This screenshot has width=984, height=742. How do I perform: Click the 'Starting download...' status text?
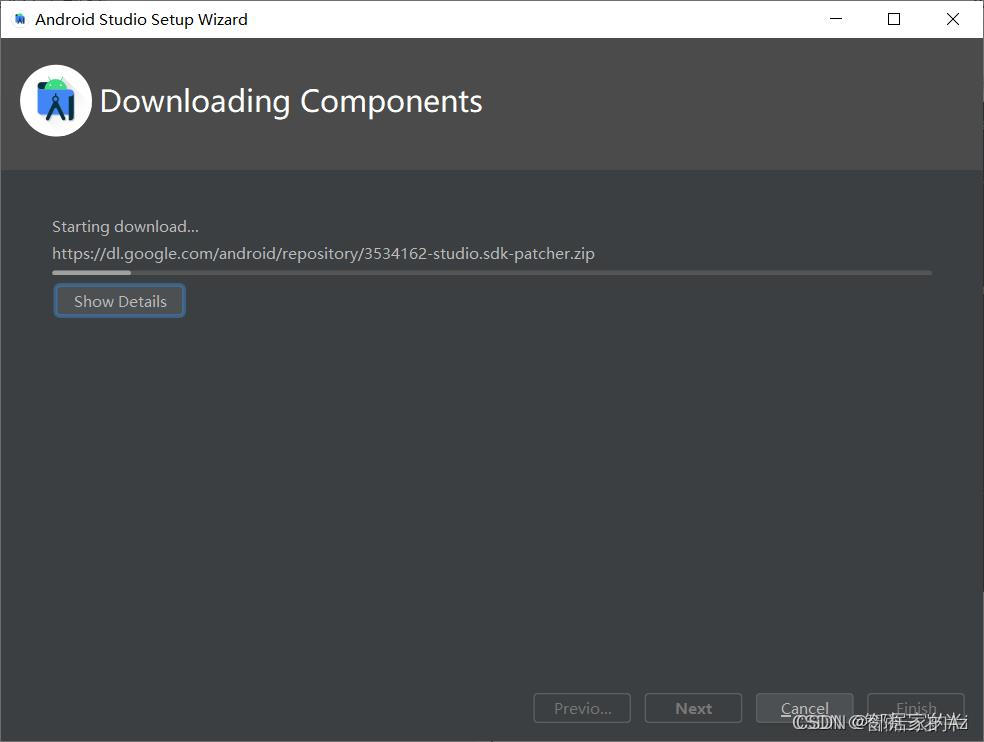click(x=126, y=227)
